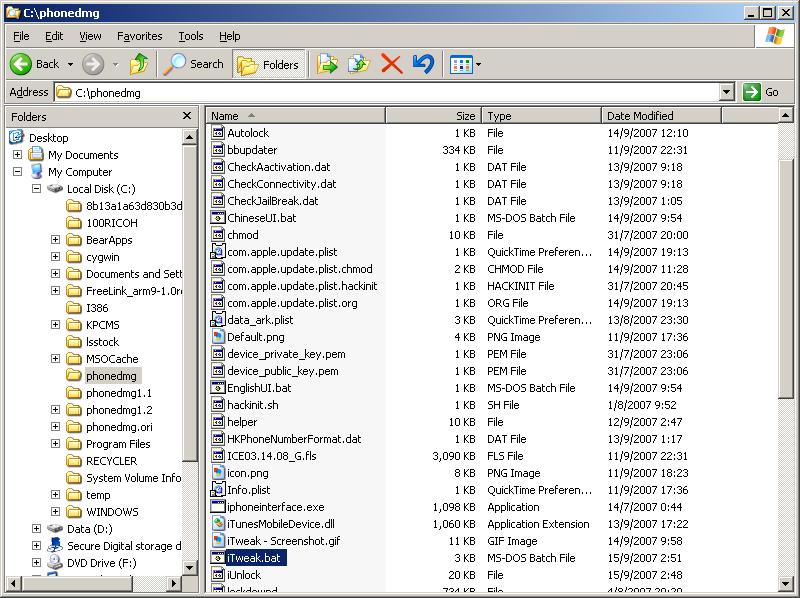Select the iUnlock file icon
Screen dimensions: 800x598
click(x=218, y=575)
